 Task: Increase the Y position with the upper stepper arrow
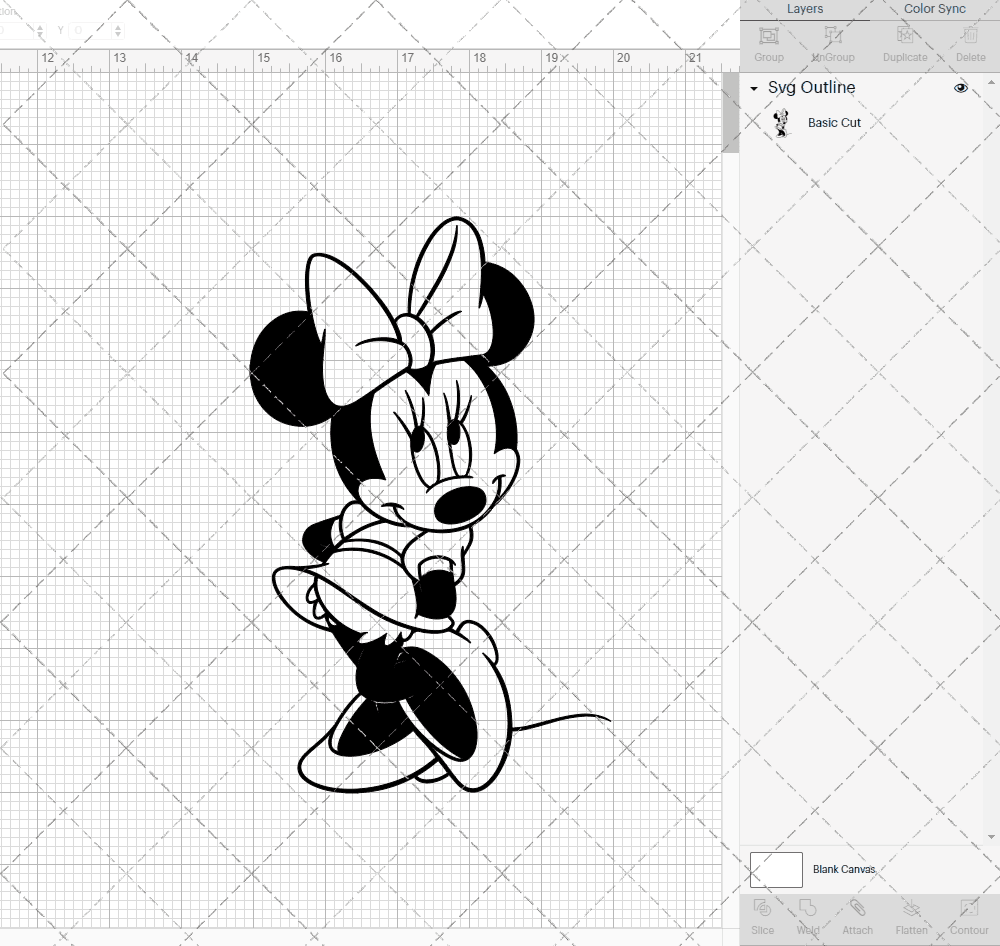tap(118, 27)
